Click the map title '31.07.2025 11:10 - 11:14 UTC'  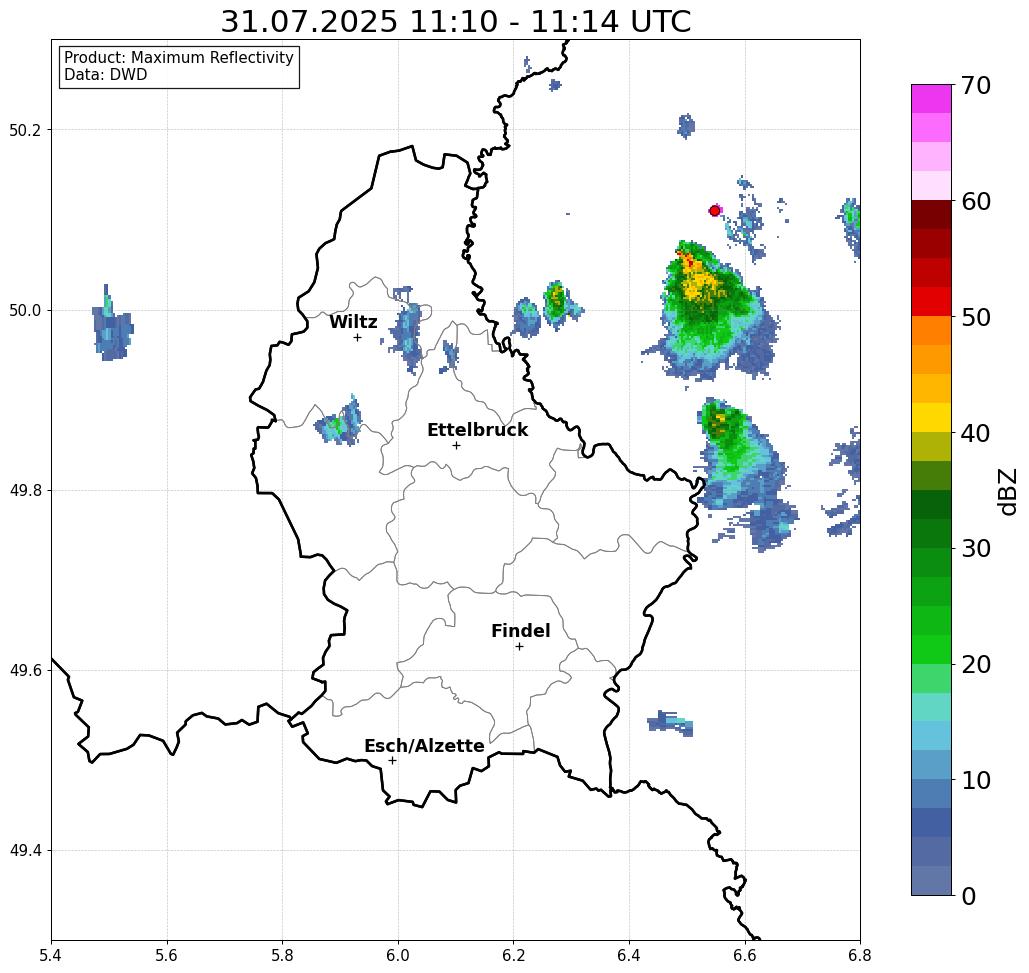pos(455,22)
